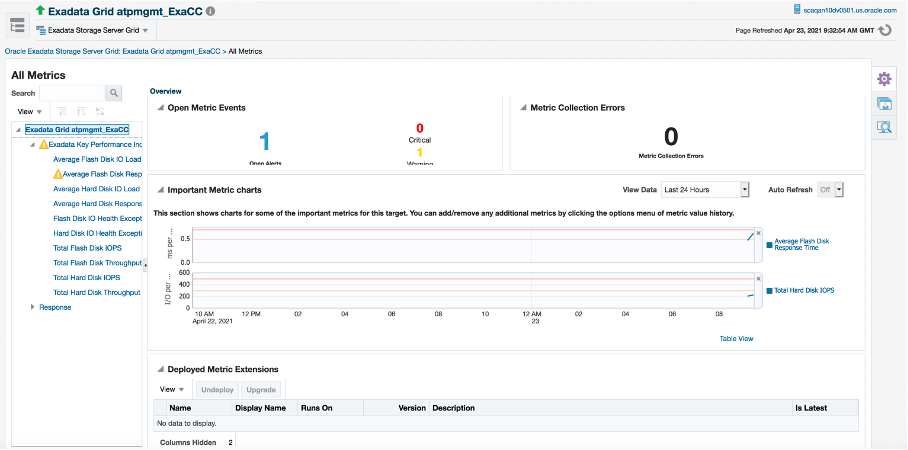Click the Oracle Exadata Storage Server Grid breadcrumb

(112, 51)
